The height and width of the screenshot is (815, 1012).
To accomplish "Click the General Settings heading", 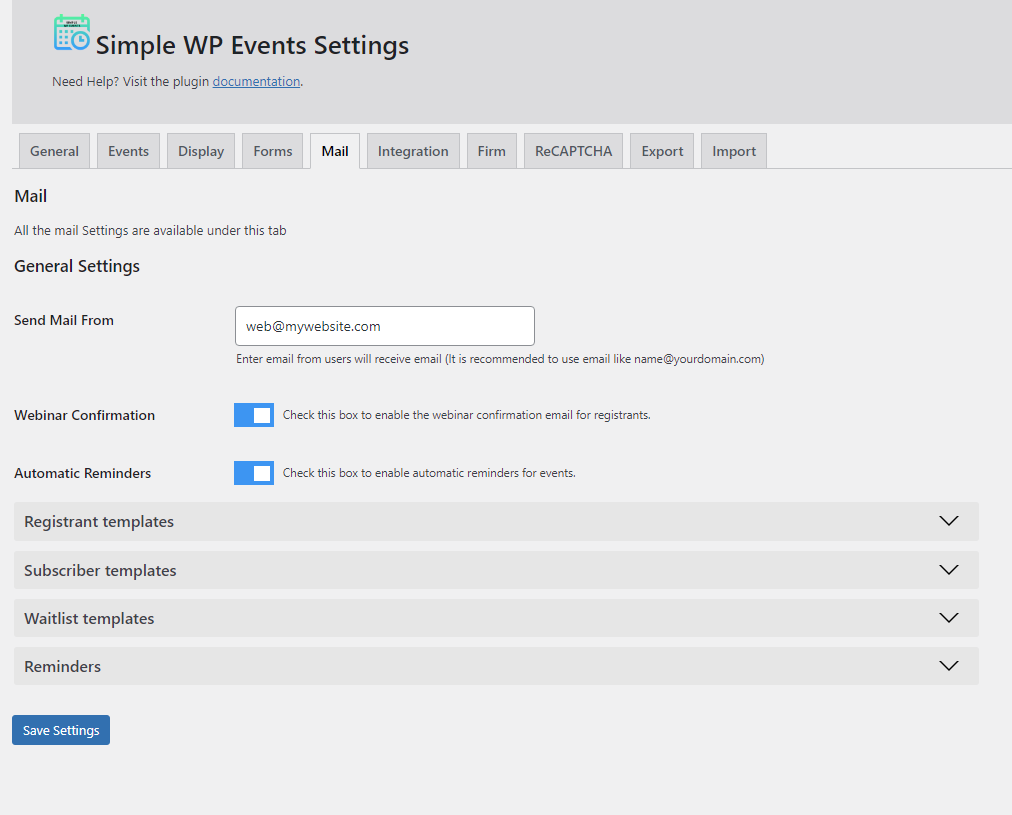I will [77, 266].
